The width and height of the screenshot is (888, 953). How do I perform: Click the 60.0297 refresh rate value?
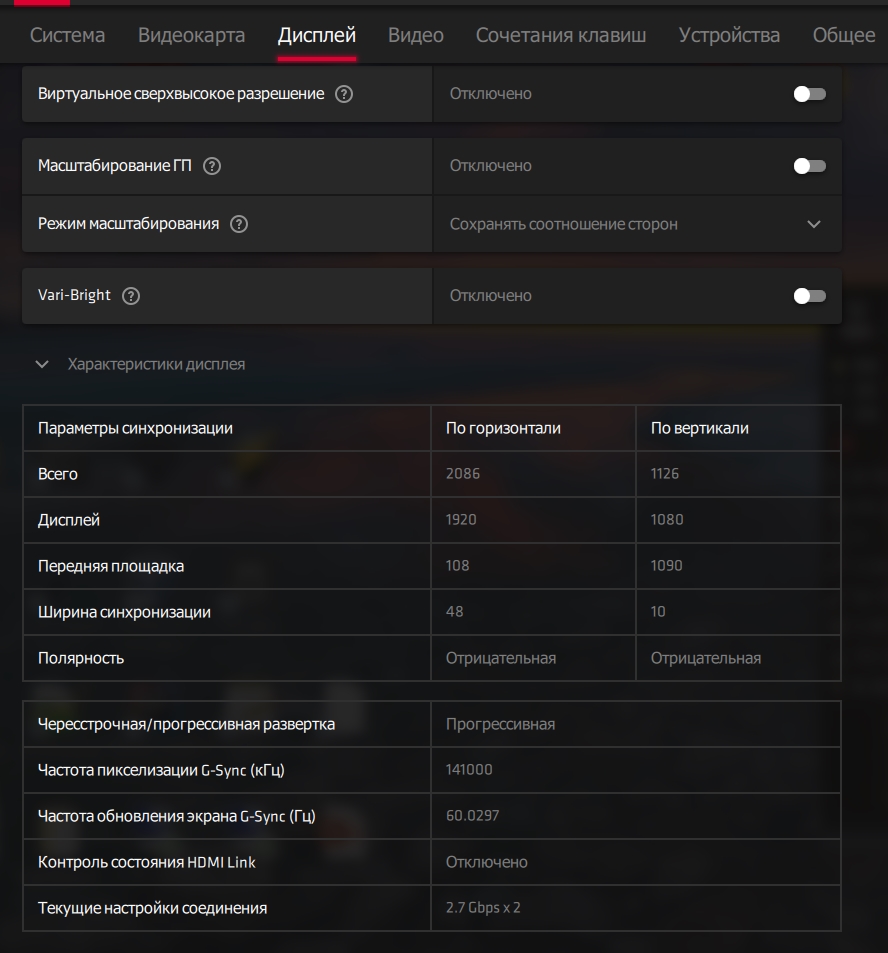click(473, 816)
